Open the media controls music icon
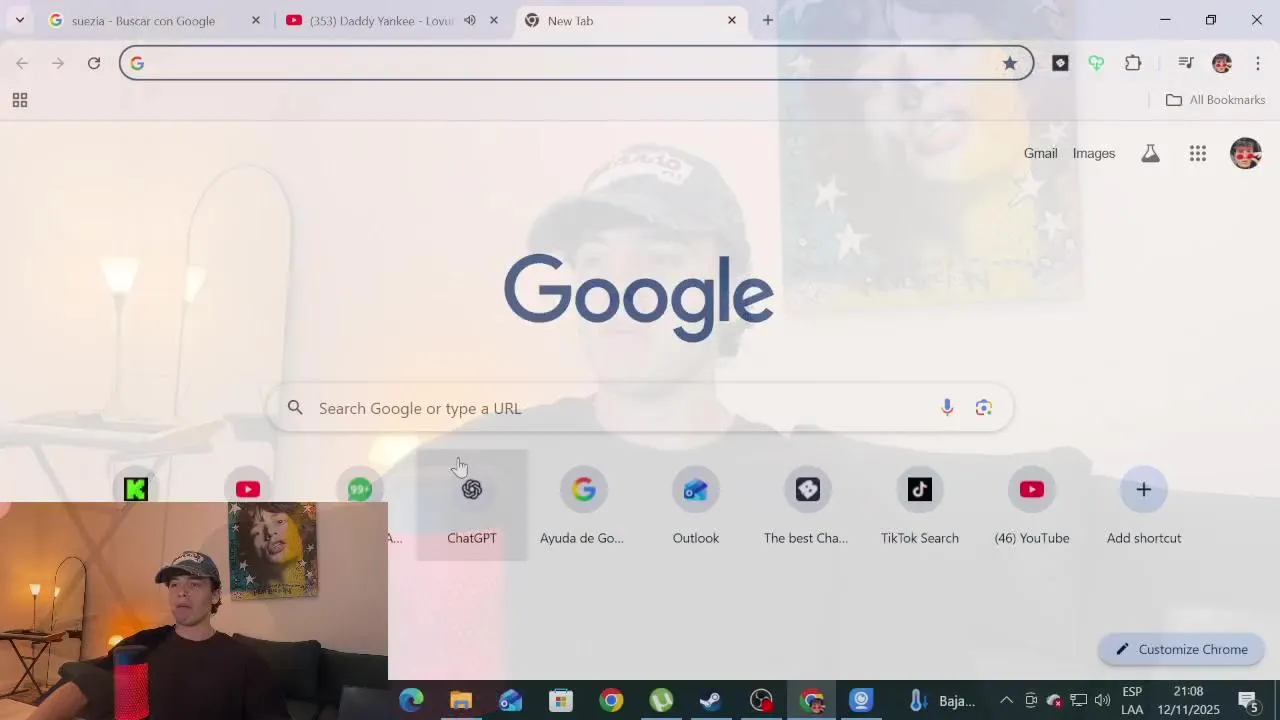Screen dimensions: 1280x720 click(1186, 63)
